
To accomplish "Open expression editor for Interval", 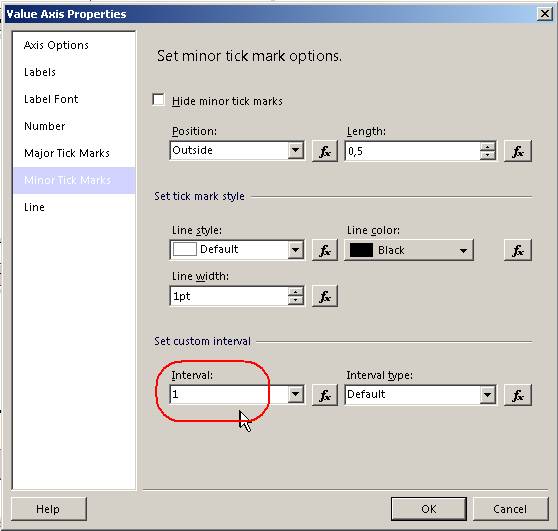I will 325,395.
